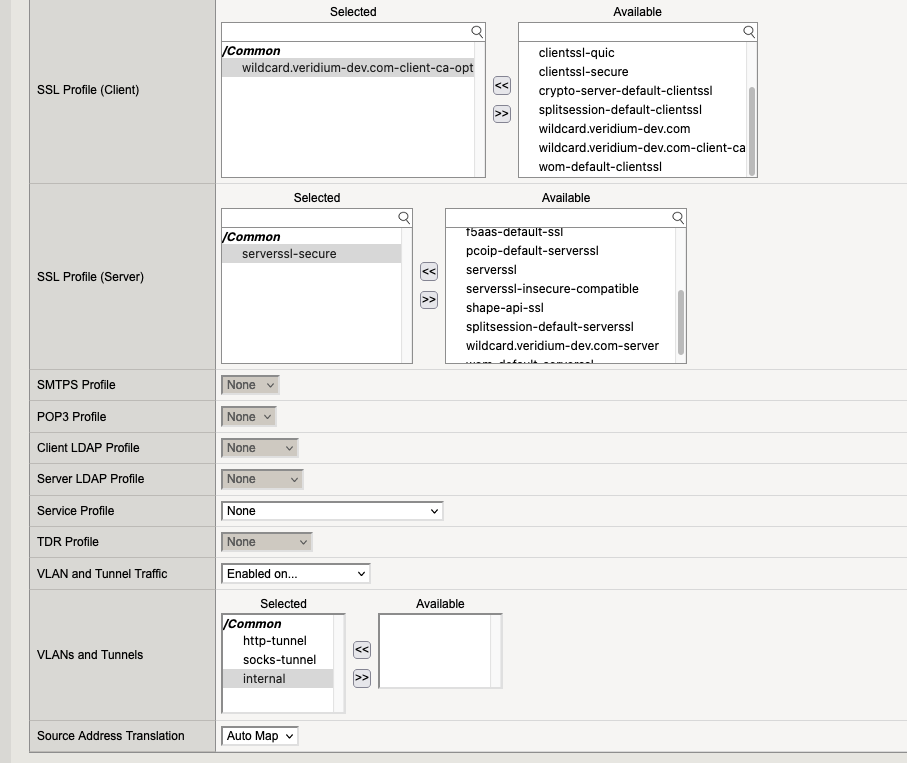Image resolution: width=907 pixels, height=763 pixels.
Task: Click the >> button for VLANs and Tunnels
Action: (362, 678)
